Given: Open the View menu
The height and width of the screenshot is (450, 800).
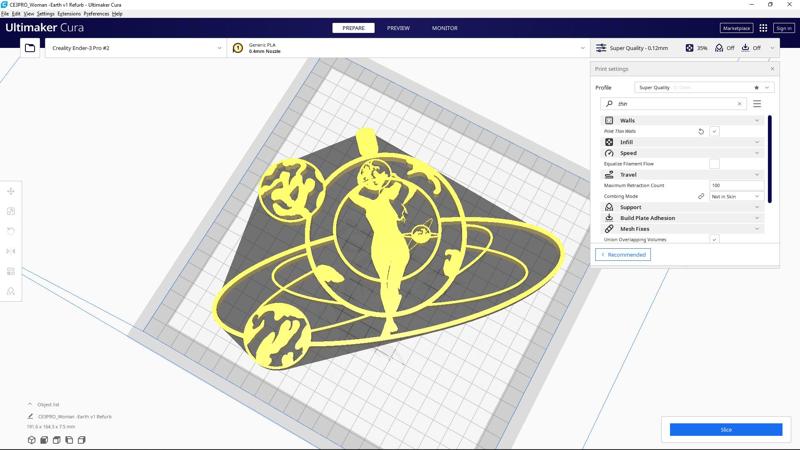Looking at the screenshot, I should (29, 14).
